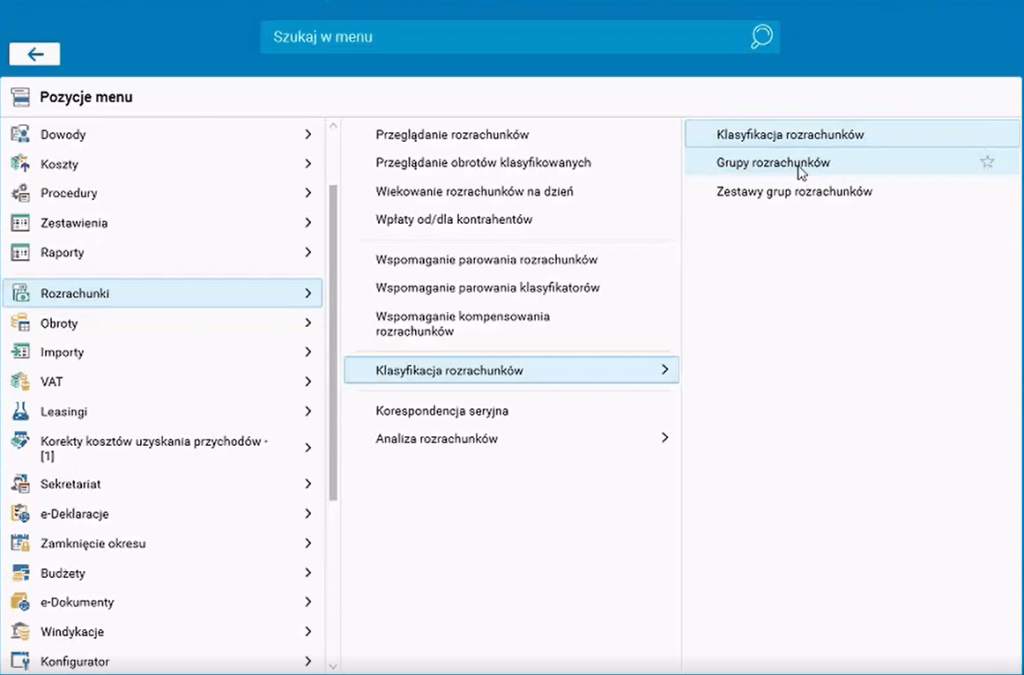This screenshot has width=1024, height=675.
Task: Open the Analiza rozrachunków item
Action: (x=436, y=439)
